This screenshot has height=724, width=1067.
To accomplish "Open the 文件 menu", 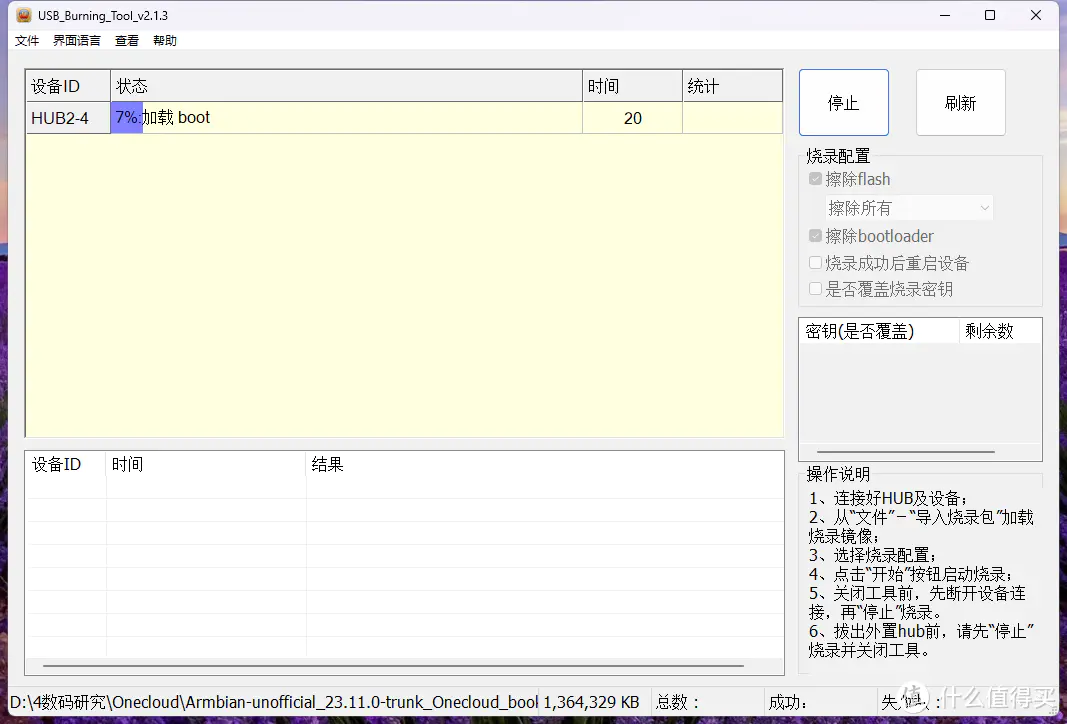I will tap(27, 41).
